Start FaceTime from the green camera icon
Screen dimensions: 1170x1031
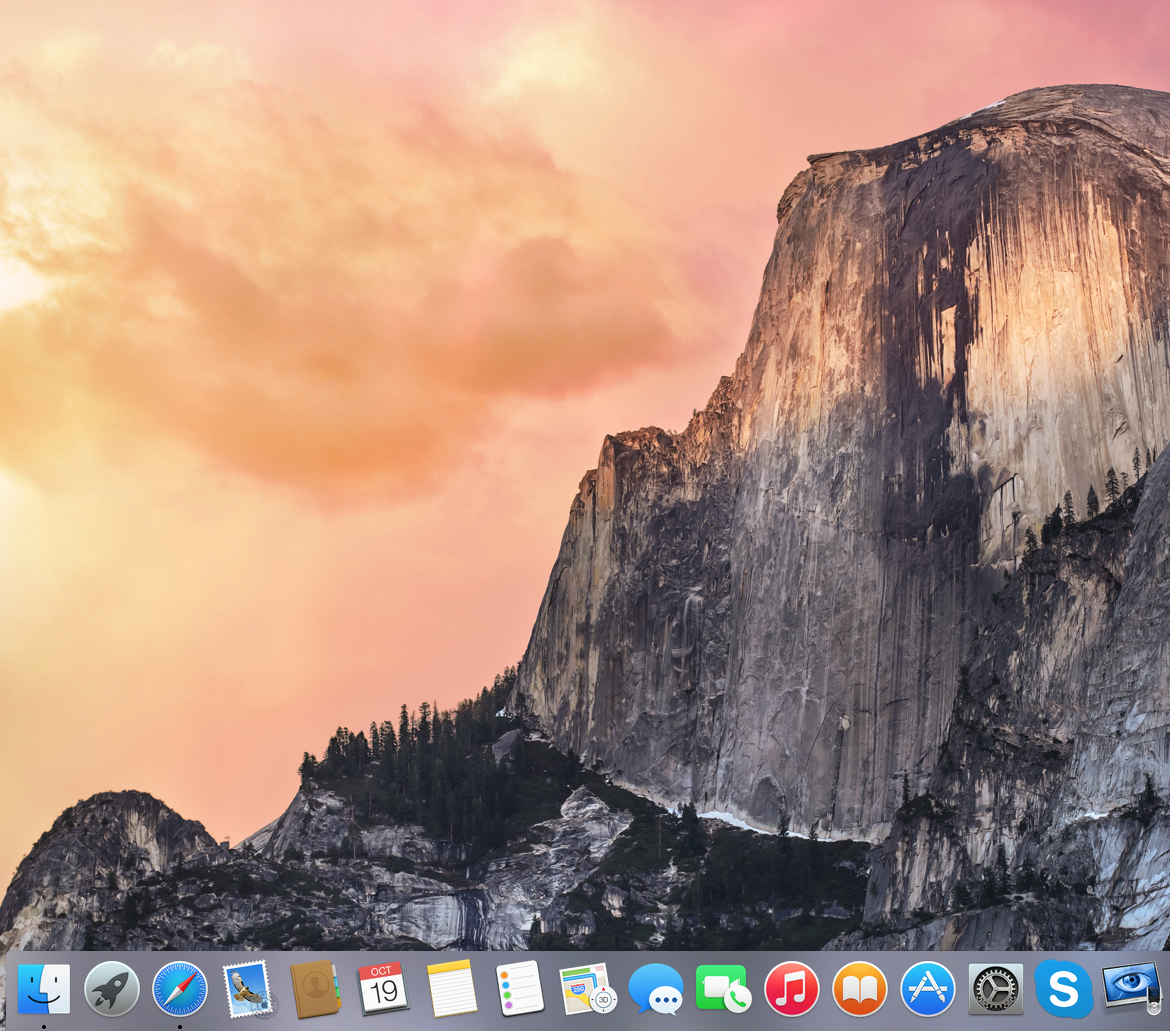point(723,989)
